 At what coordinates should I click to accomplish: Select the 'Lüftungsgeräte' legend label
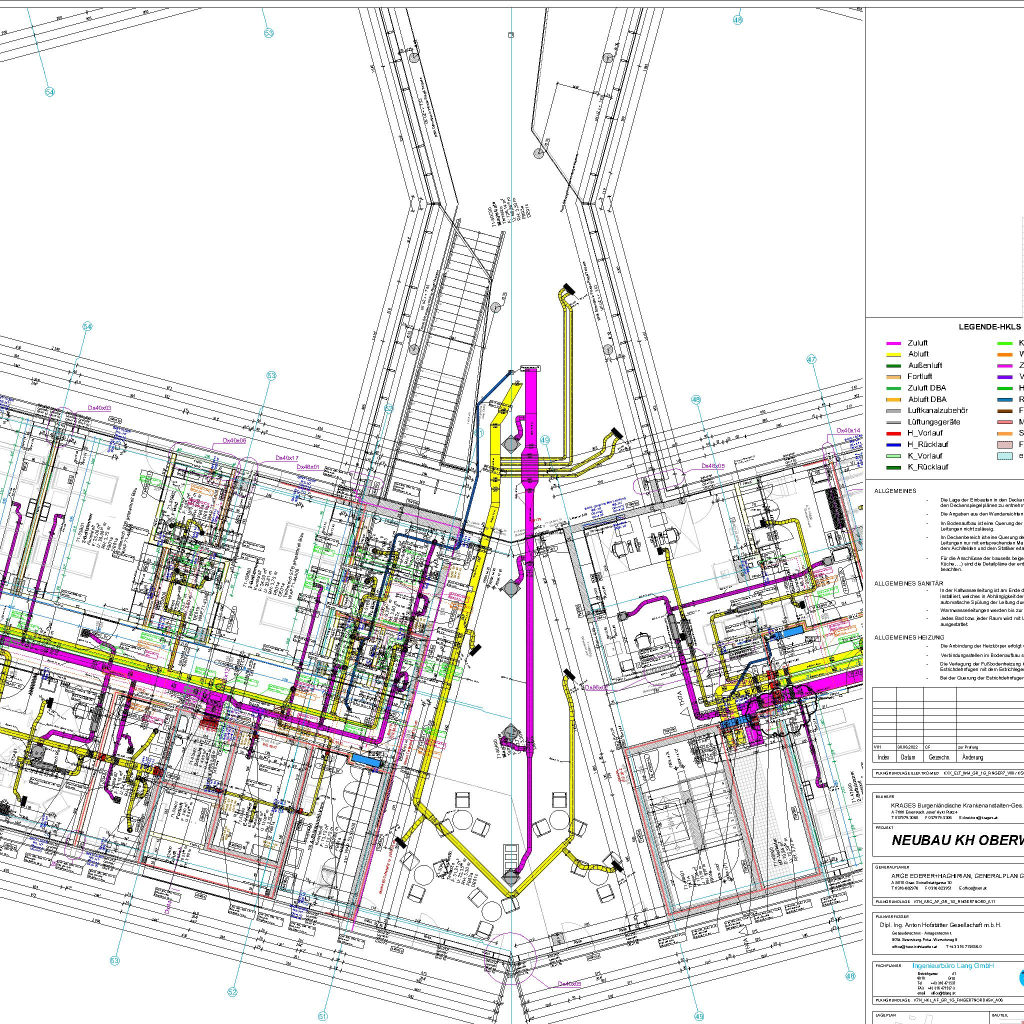(934, 422)
